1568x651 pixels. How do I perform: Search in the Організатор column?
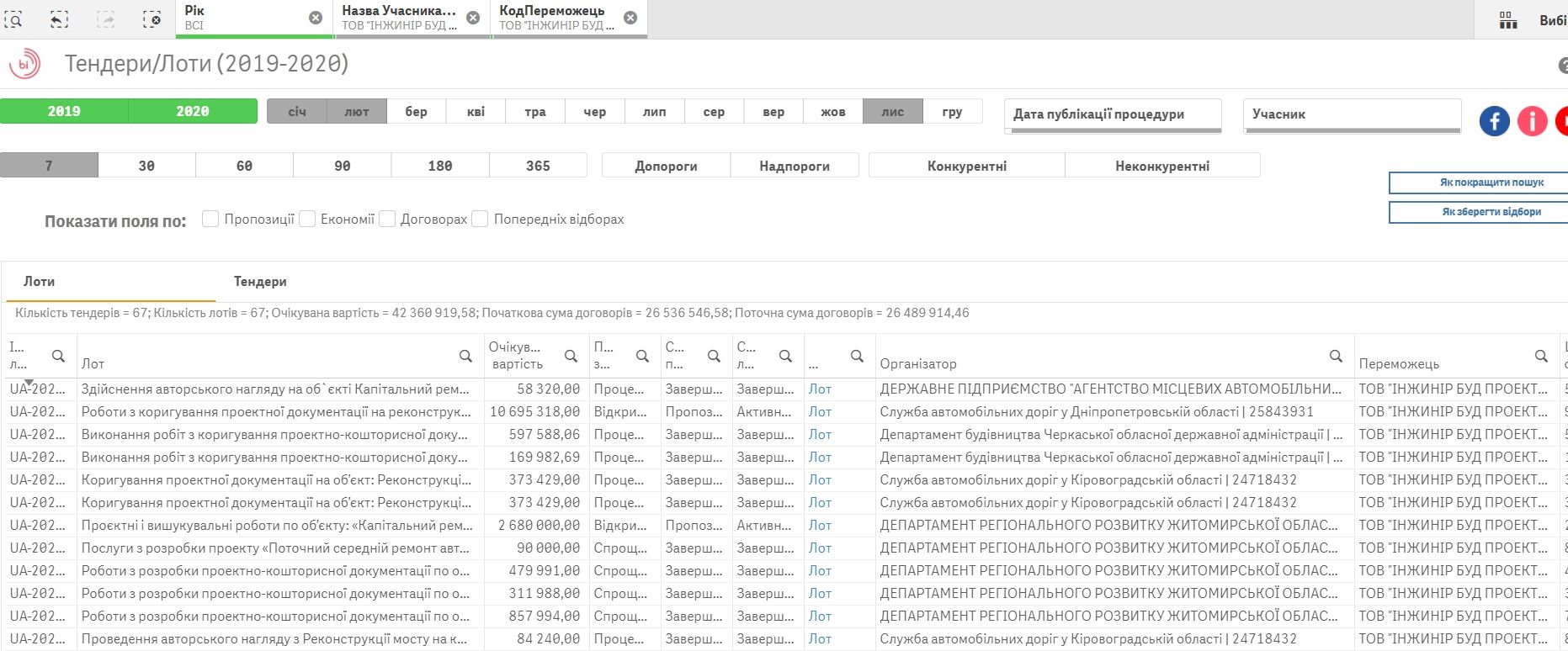1336,357
